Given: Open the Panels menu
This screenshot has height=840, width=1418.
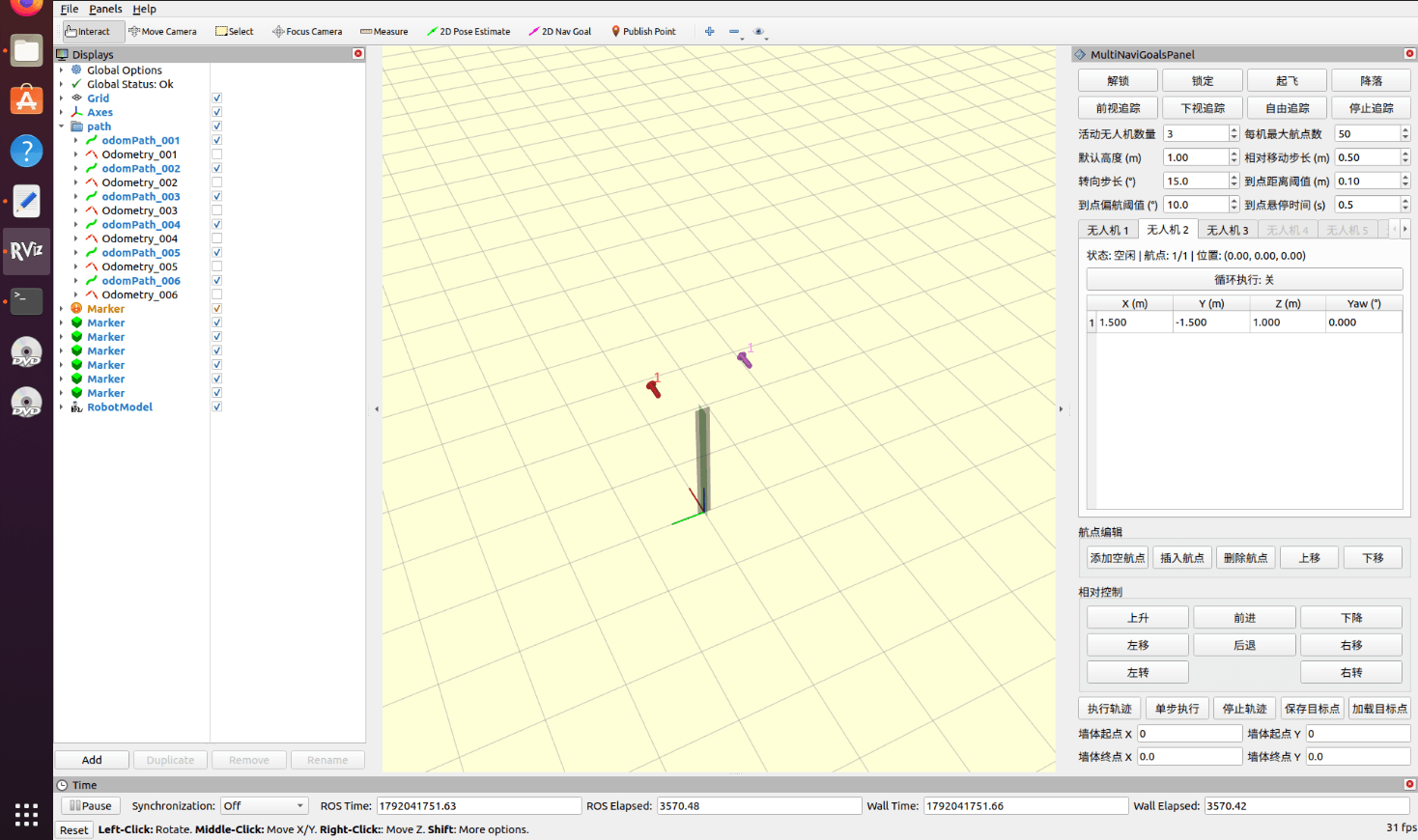Looking at the screenshot, I should [x=105, y=9].
